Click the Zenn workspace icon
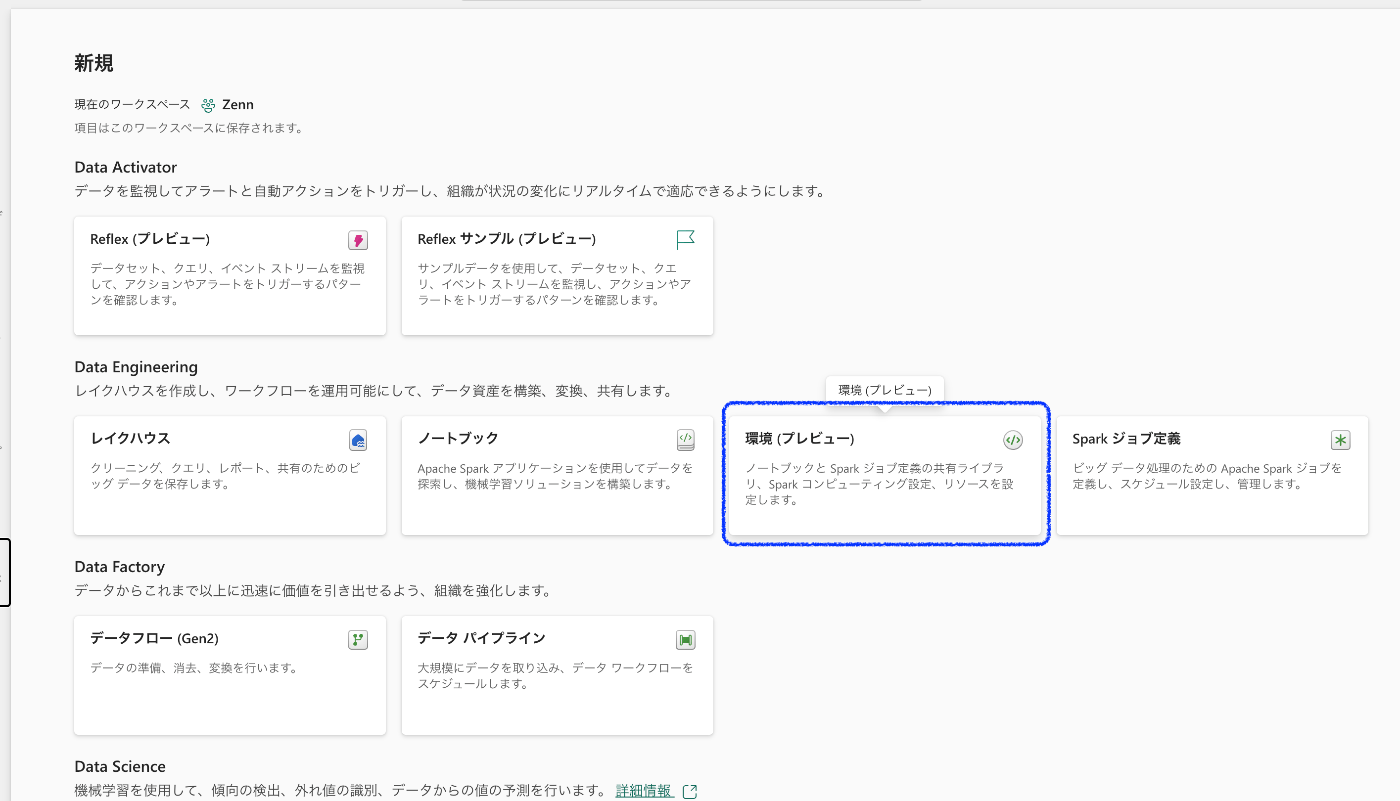 (x=208, y=105)
